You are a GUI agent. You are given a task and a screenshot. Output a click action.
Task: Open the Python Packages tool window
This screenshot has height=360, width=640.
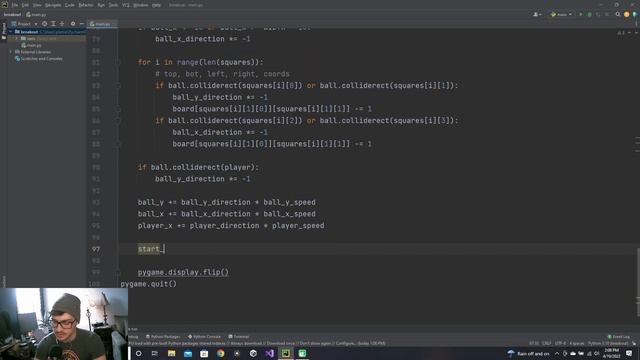tap(163, 337)
